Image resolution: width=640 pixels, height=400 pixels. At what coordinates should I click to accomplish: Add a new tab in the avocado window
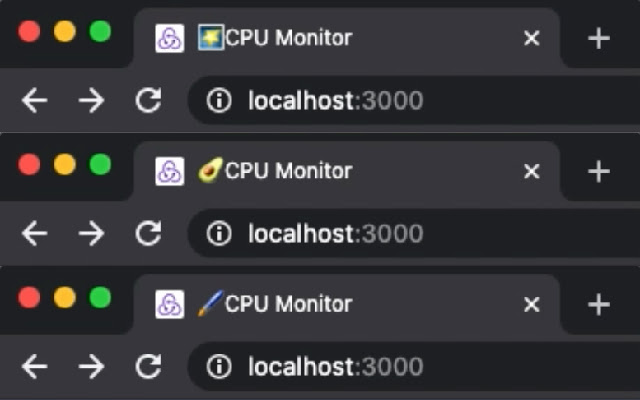point(598,171)
